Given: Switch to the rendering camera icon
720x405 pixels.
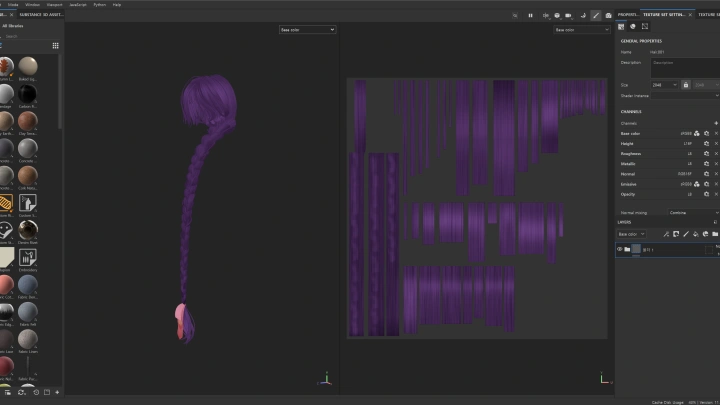Looking at the screenshot, I should (608, 16).
